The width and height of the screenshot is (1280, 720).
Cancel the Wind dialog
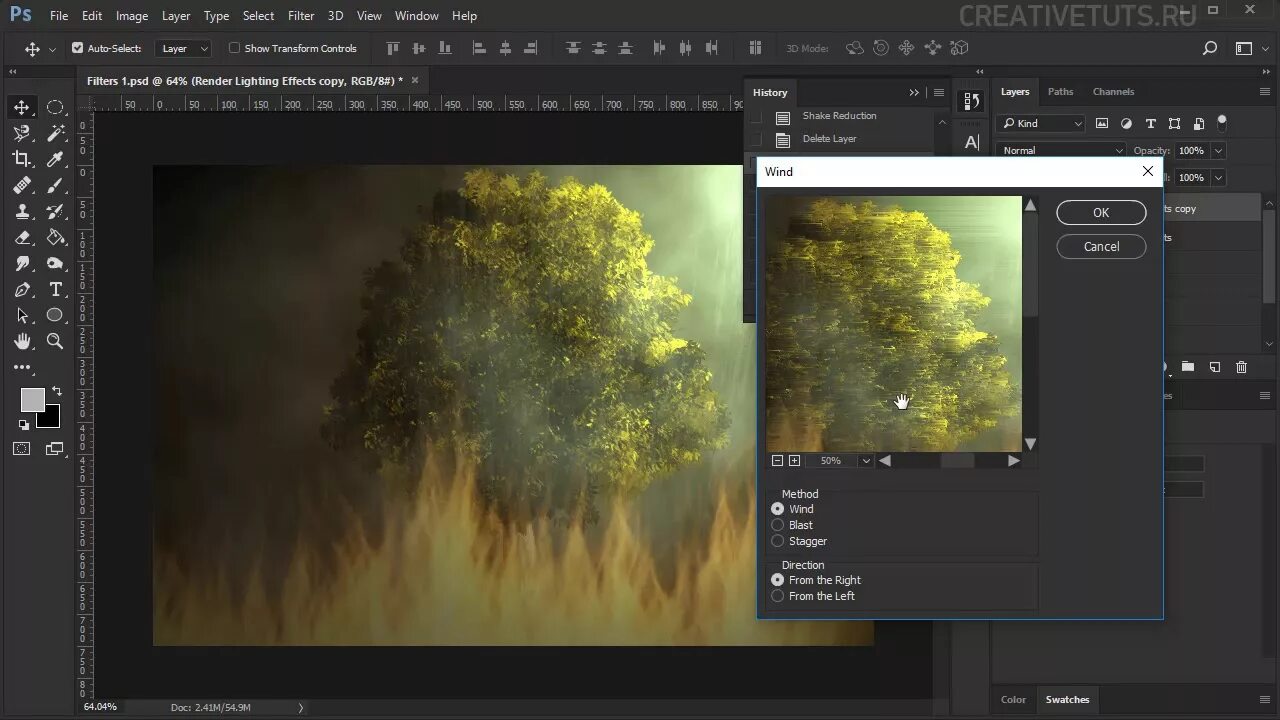(x=1100, y=246)
